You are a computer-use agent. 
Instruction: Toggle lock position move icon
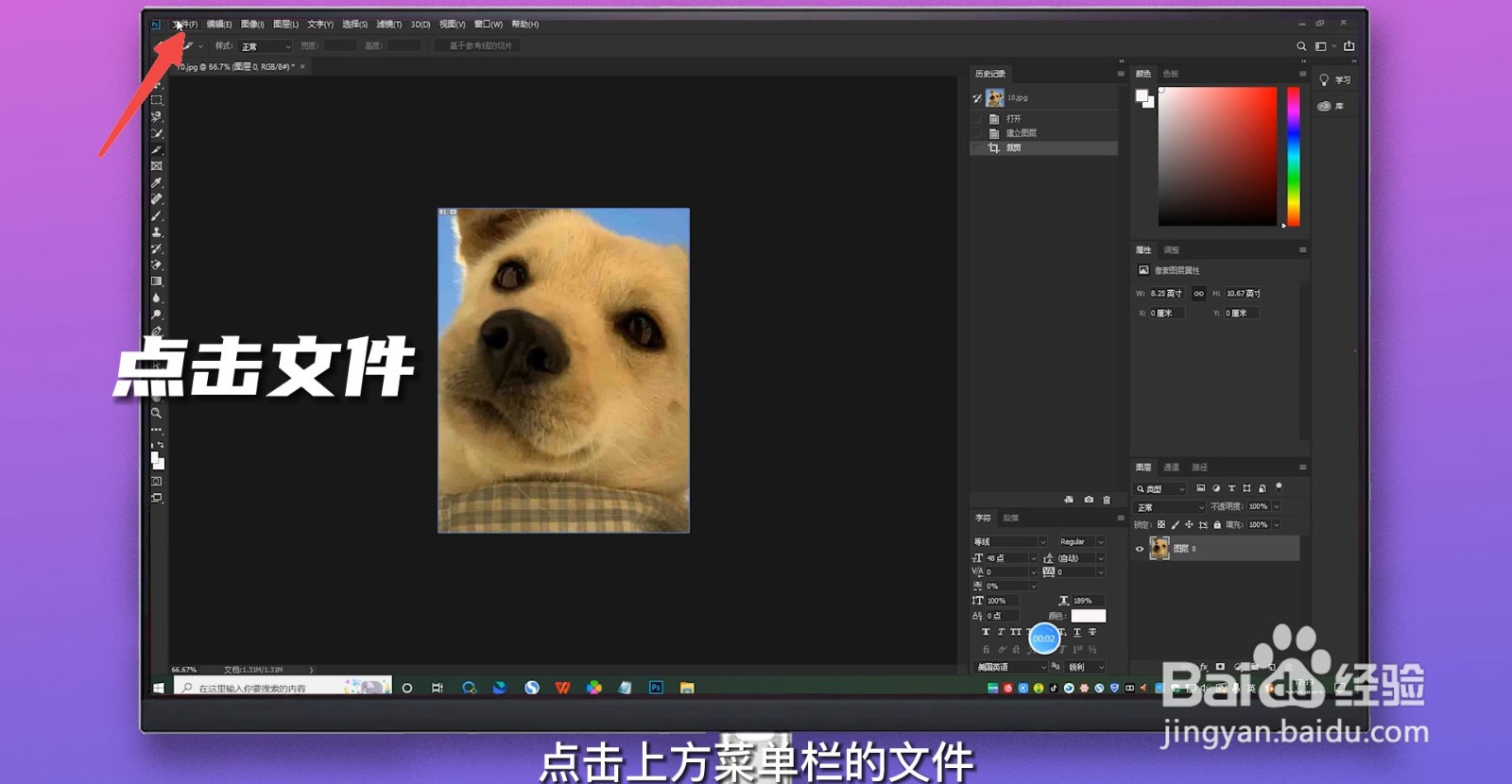tap(1189, 524)
